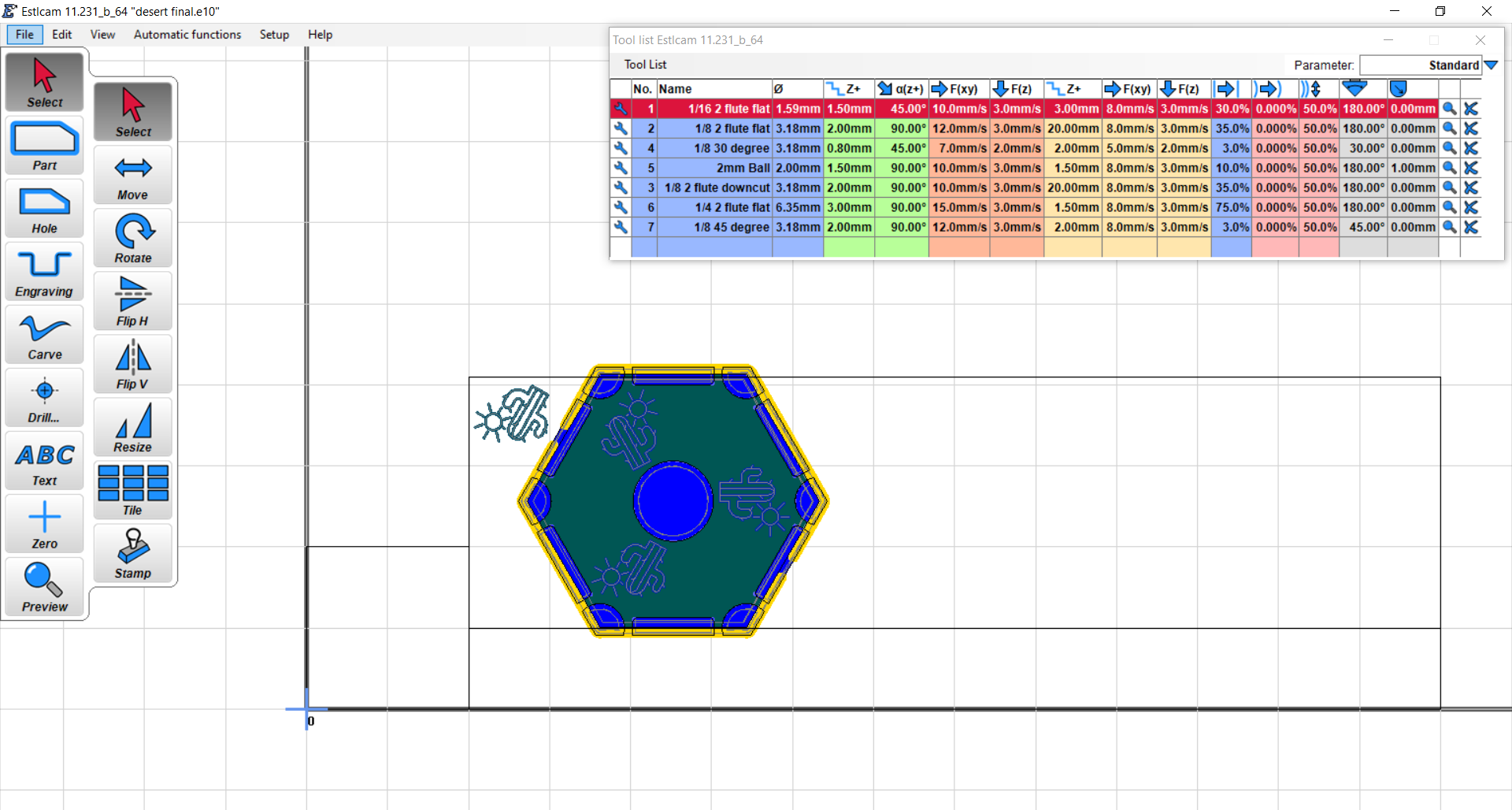Screen dimensions: 1512x810
Task: Pick the Engraving tool
Action: pos(45,272)
